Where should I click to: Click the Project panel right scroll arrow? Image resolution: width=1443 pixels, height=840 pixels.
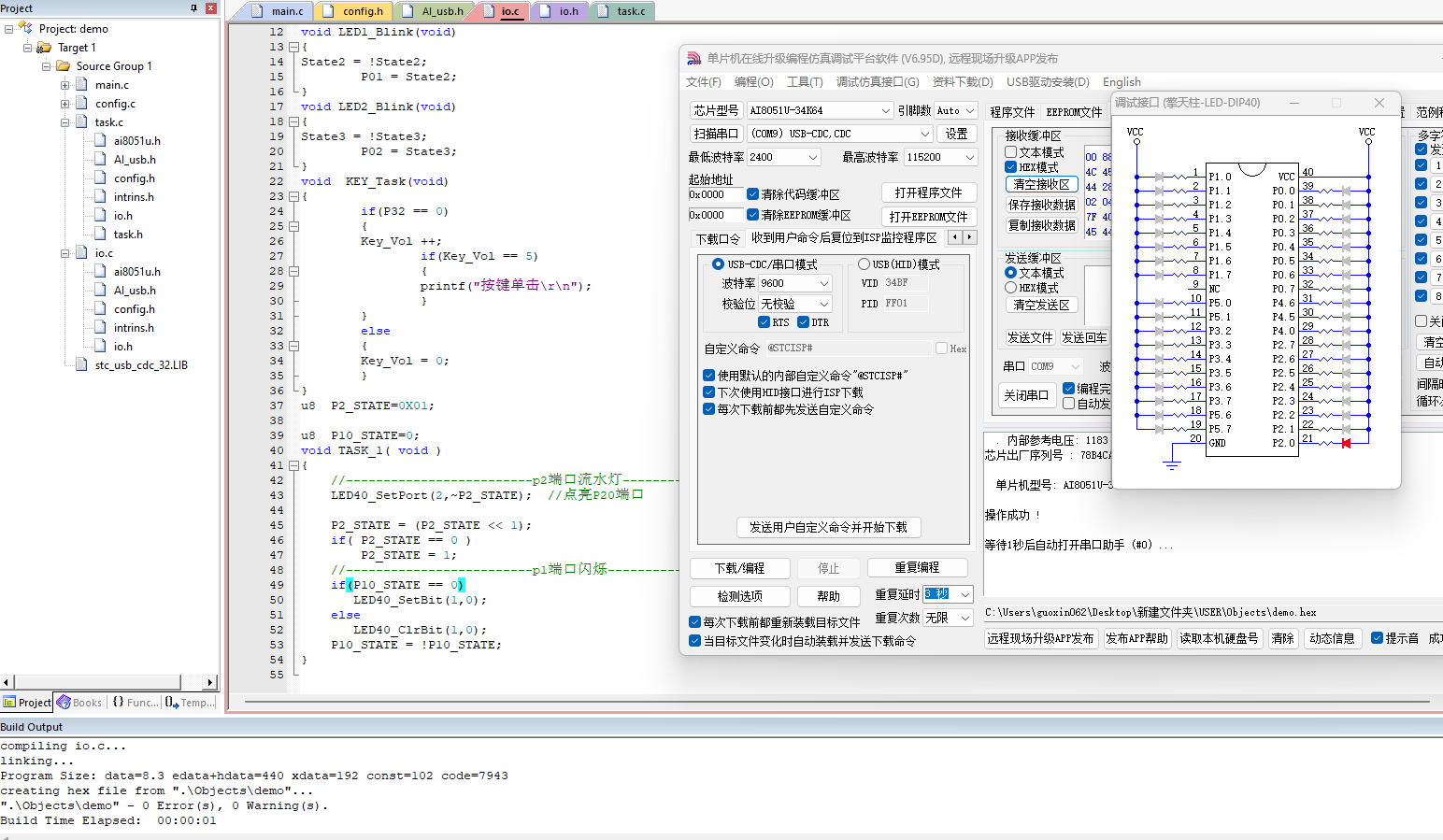[210, 682]
